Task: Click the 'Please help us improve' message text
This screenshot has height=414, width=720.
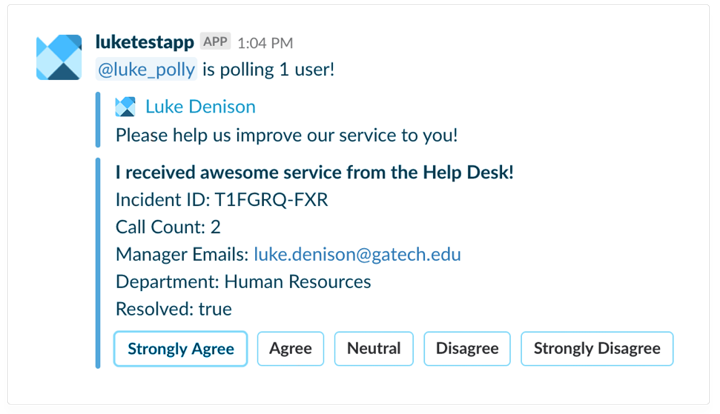Action: [287, 135]
